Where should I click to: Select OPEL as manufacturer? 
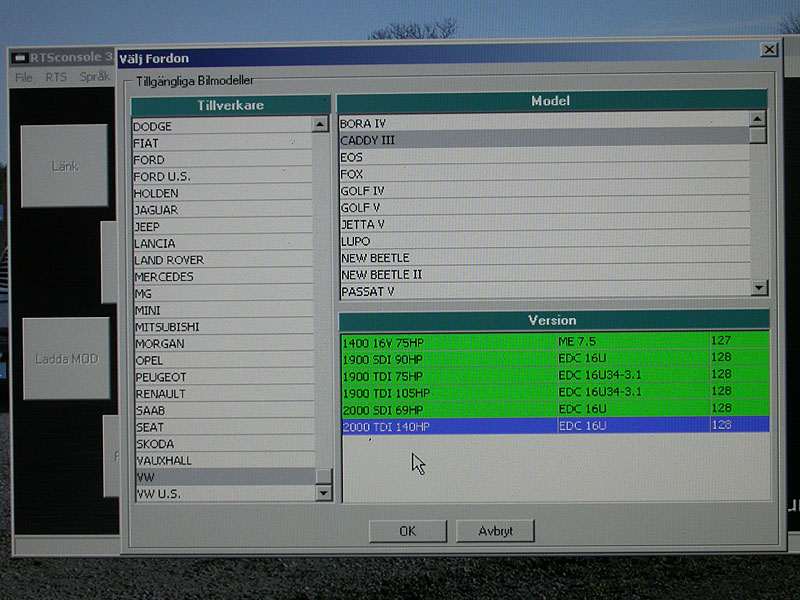(x=224, y=360)
